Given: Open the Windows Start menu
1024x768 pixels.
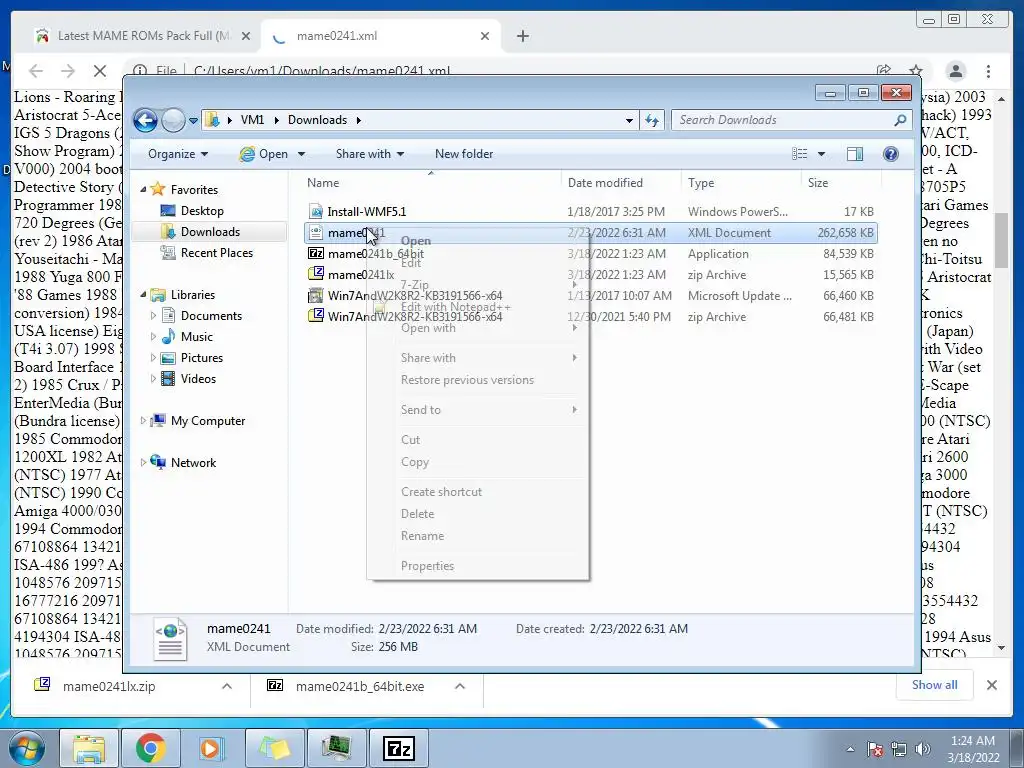Looking at the screenshot, I should (x=27, y=748).
